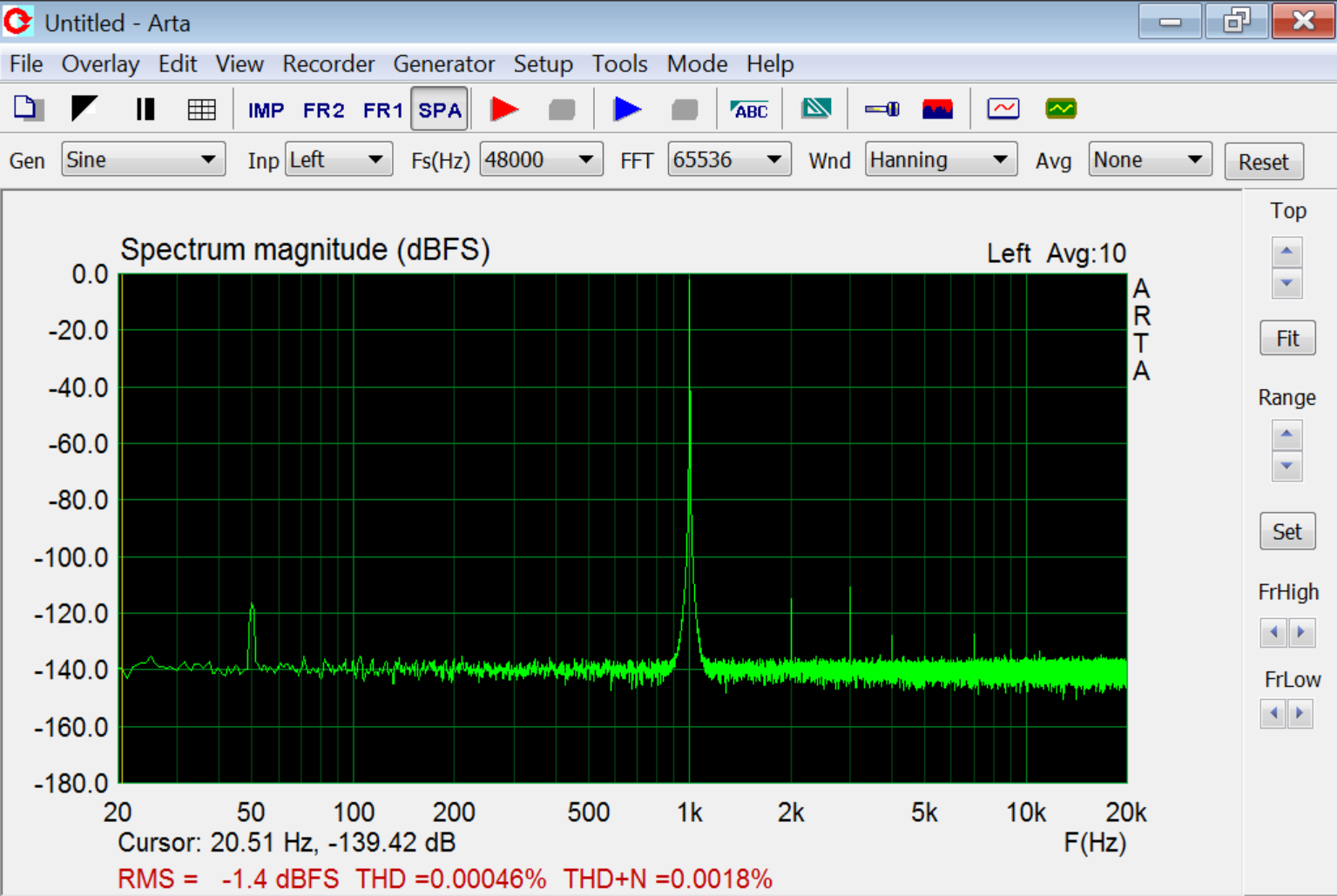
Task: Click the THD+N =0.0018% readout
Action: [x=667, y=879]
